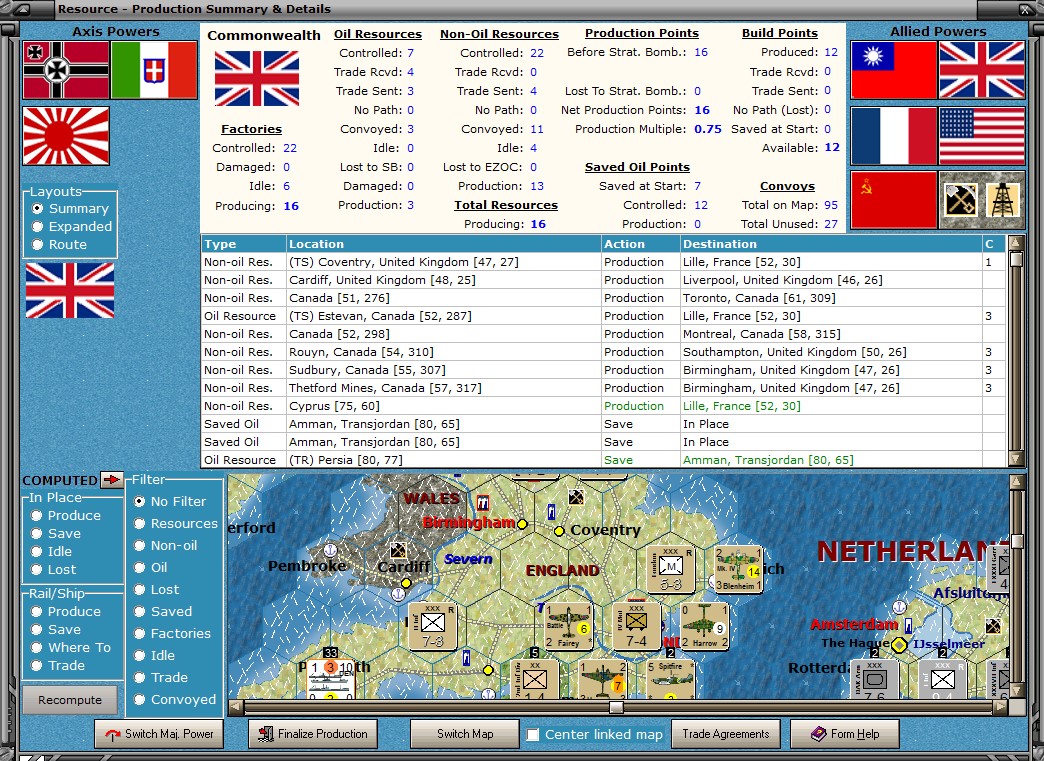Viewport: 1044px width, 761px height.
Task: Choose the Japanese rising sun flag
Action: [65, 135]
